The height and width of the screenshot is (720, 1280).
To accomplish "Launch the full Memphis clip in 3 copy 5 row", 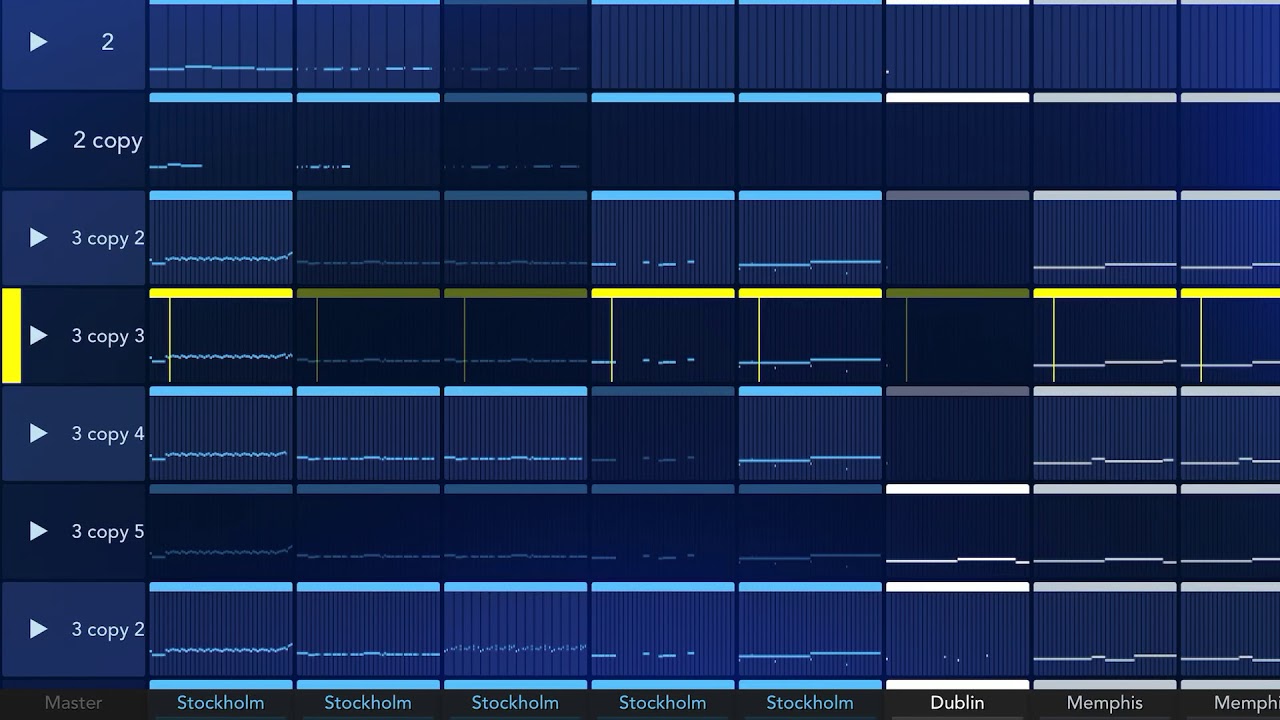I will [x=1105, y=532].
